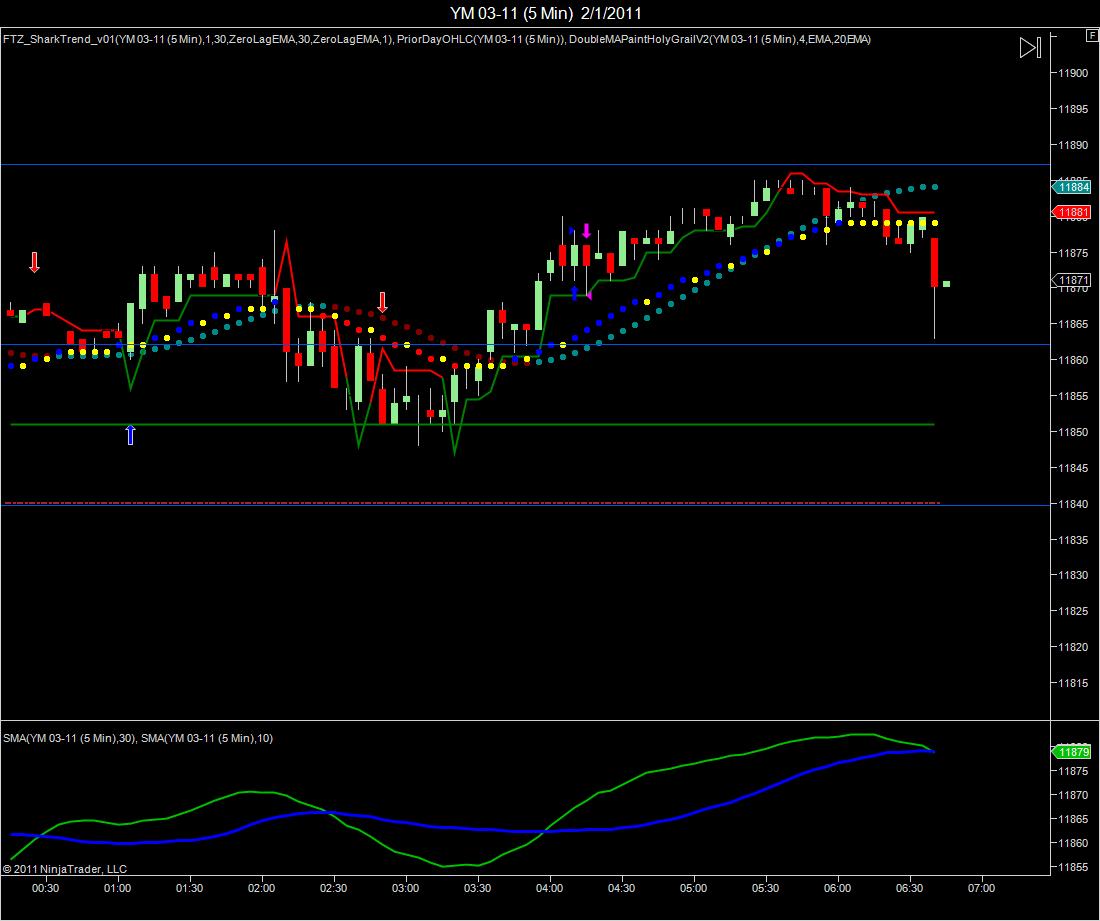Select the magenta down arrow near 04:15
Viewport: 1100px width, 921px height.
tap(586, 231)
